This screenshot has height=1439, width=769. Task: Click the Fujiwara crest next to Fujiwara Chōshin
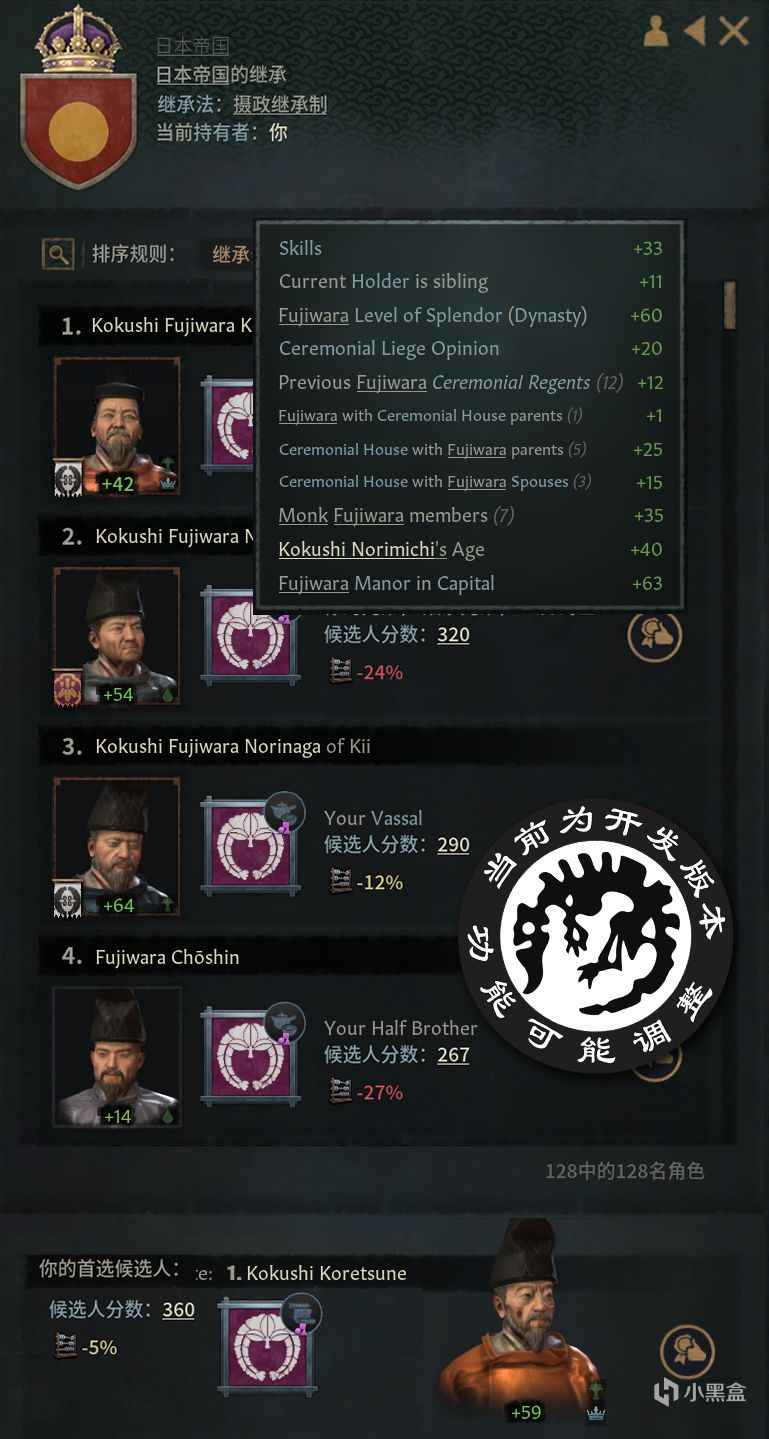click(x=249, y=1055)
